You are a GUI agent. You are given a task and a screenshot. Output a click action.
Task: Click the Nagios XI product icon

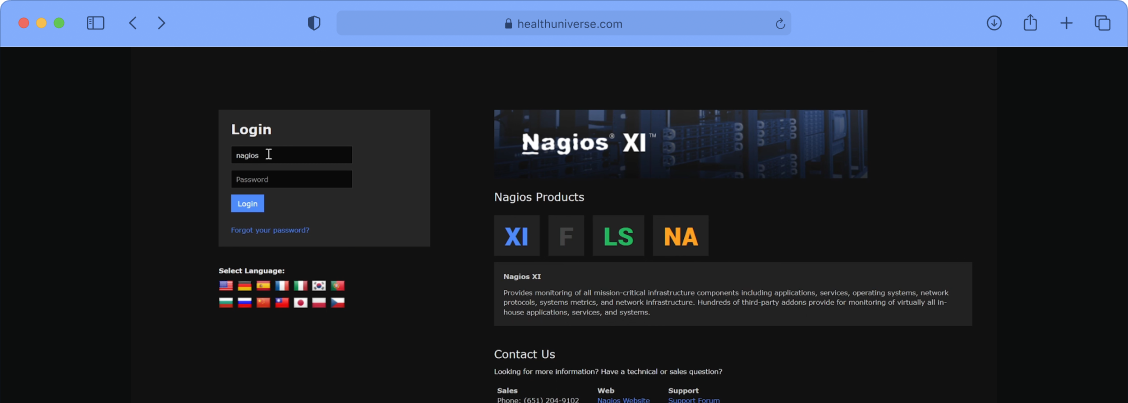tap(516, 236)
